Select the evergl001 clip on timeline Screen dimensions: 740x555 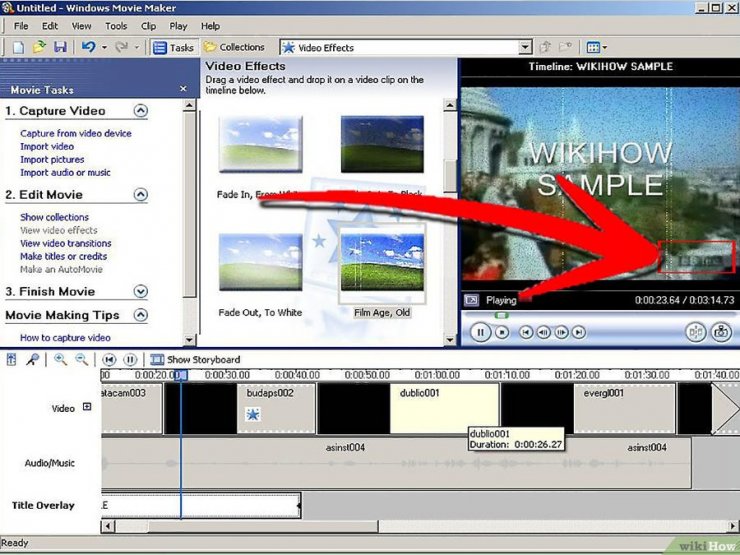coord(625,408)
